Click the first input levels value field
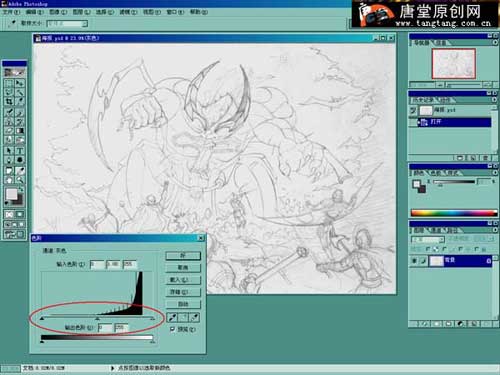The height and width of the screenshot is (375, 500). (x=97, y=264)
